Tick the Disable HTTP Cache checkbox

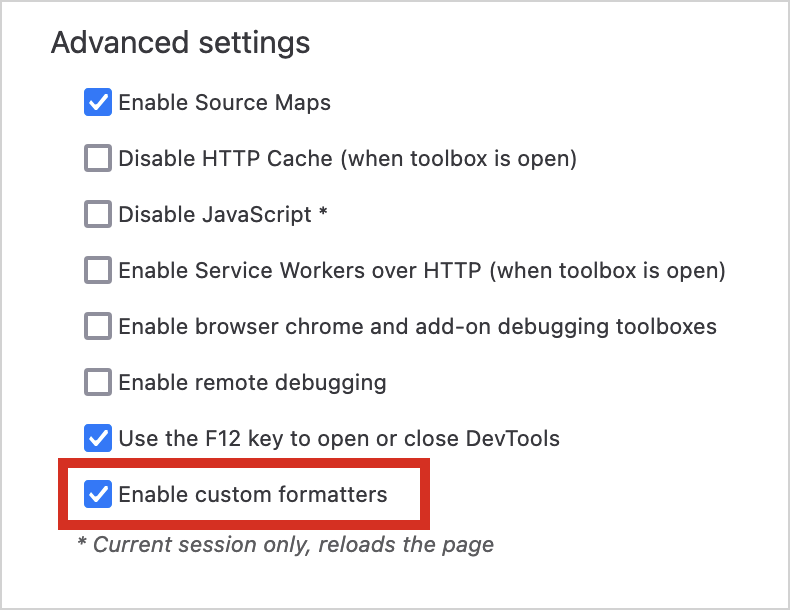pos(98,158)
